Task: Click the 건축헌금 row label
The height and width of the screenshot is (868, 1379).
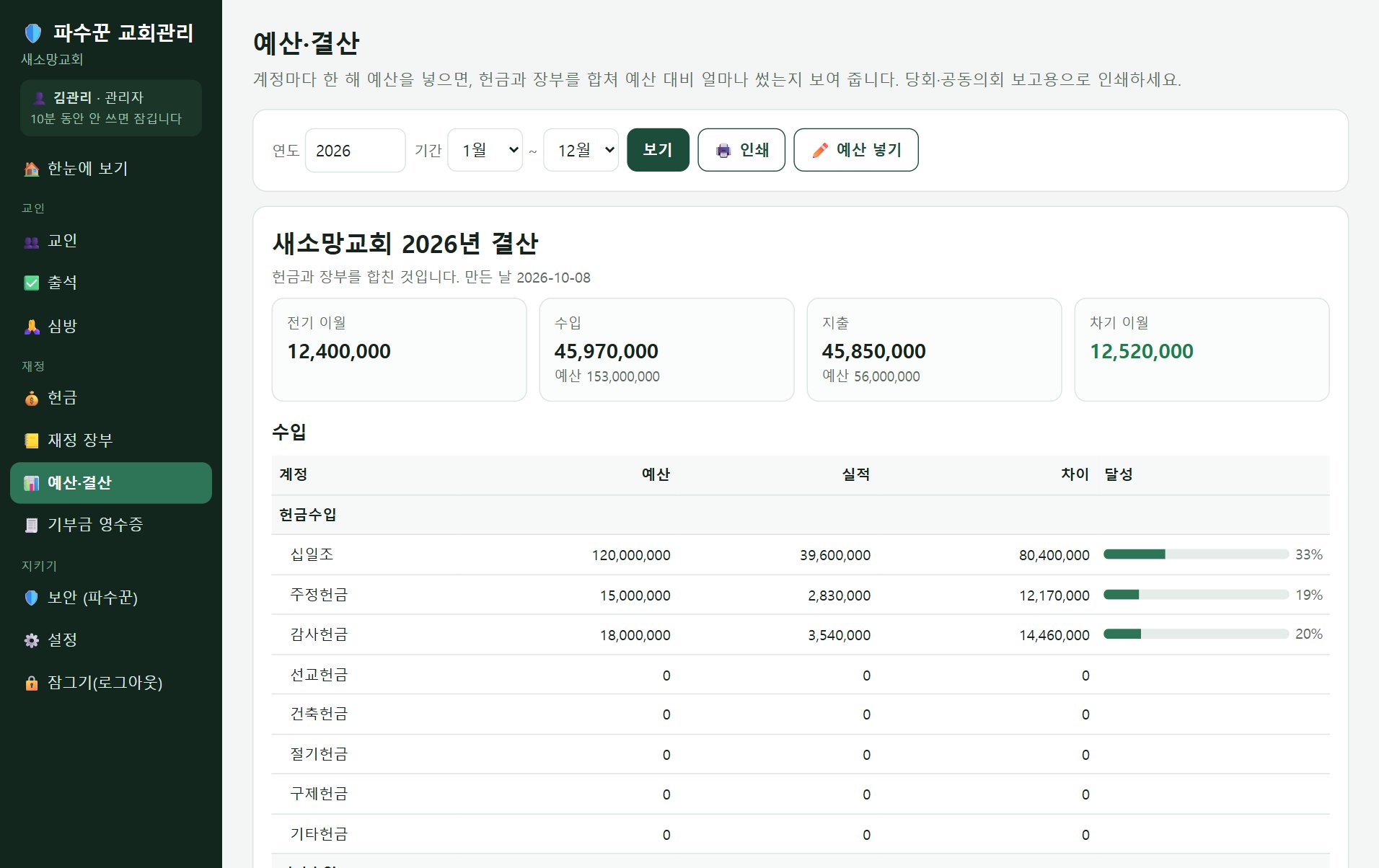Action: click(x=319, y=714)
